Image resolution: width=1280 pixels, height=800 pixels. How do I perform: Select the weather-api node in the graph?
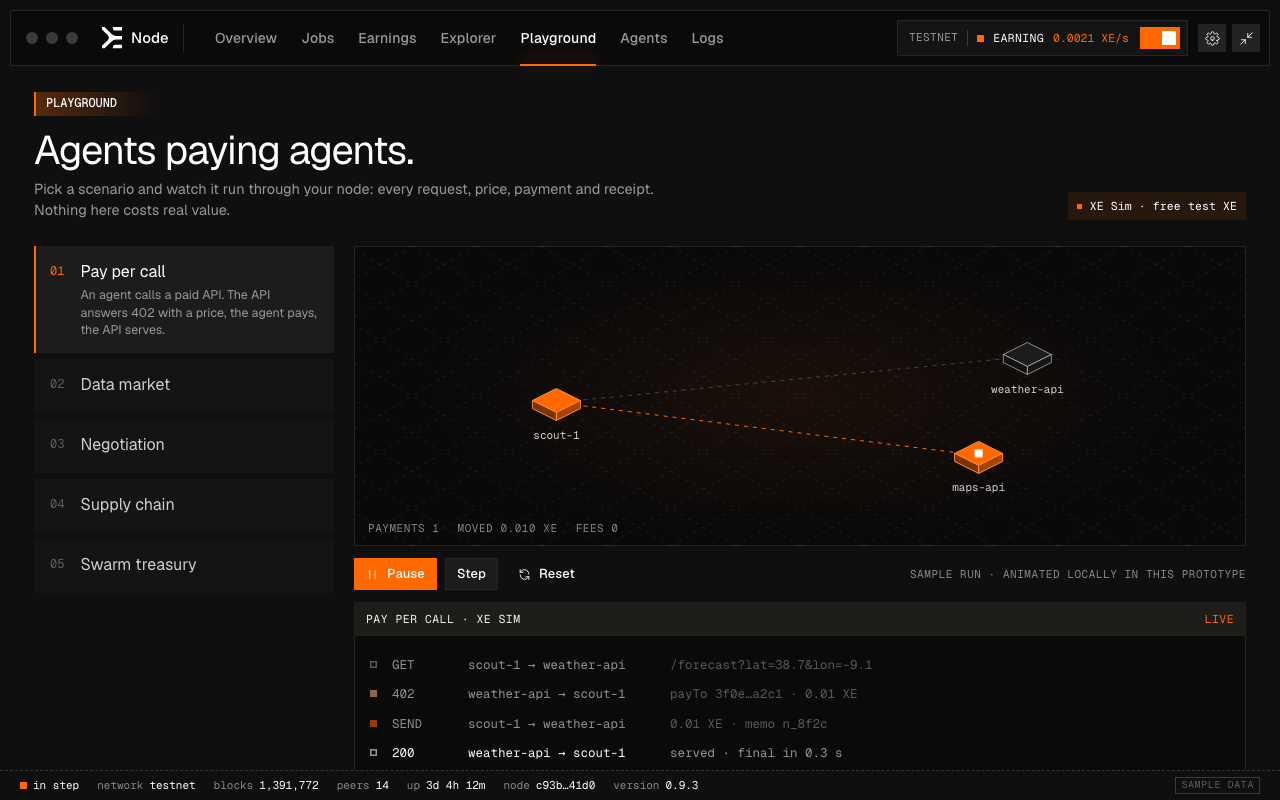pyautogui.click(x=1027, y=358)
